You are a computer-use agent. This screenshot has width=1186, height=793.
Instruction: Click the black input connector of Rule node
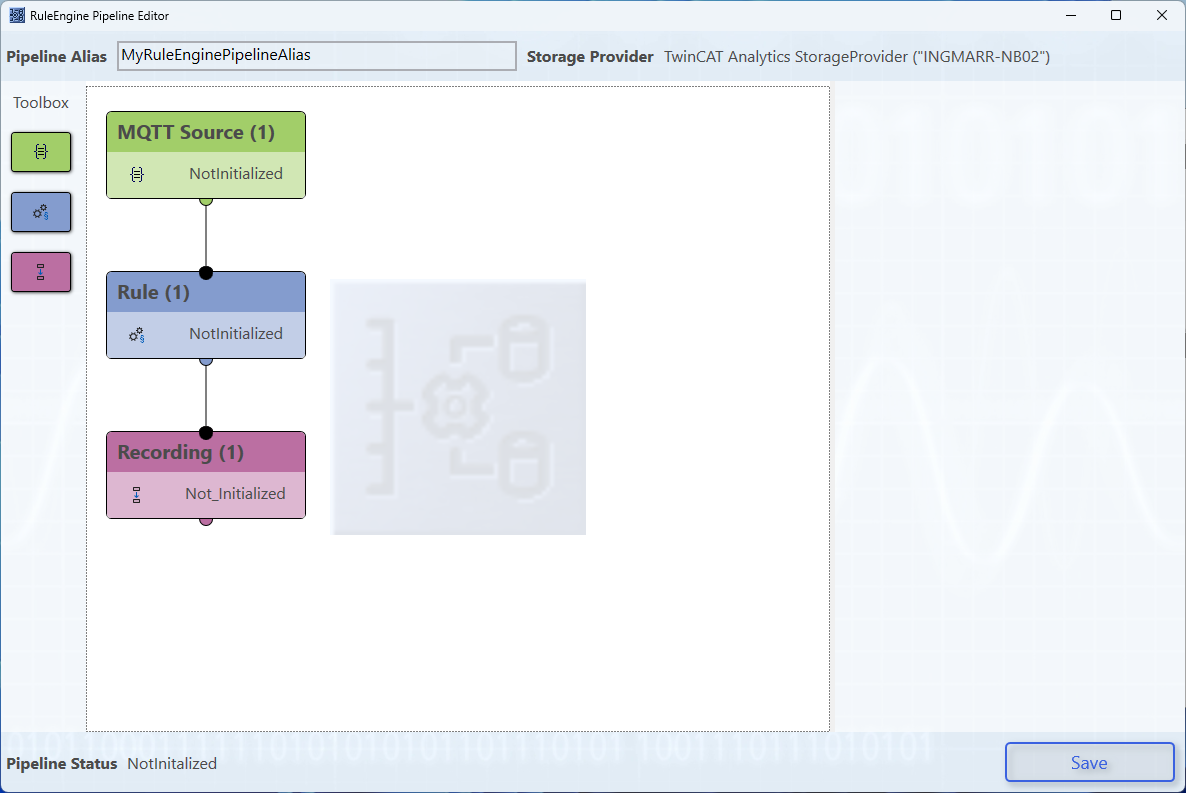point(206,272)
